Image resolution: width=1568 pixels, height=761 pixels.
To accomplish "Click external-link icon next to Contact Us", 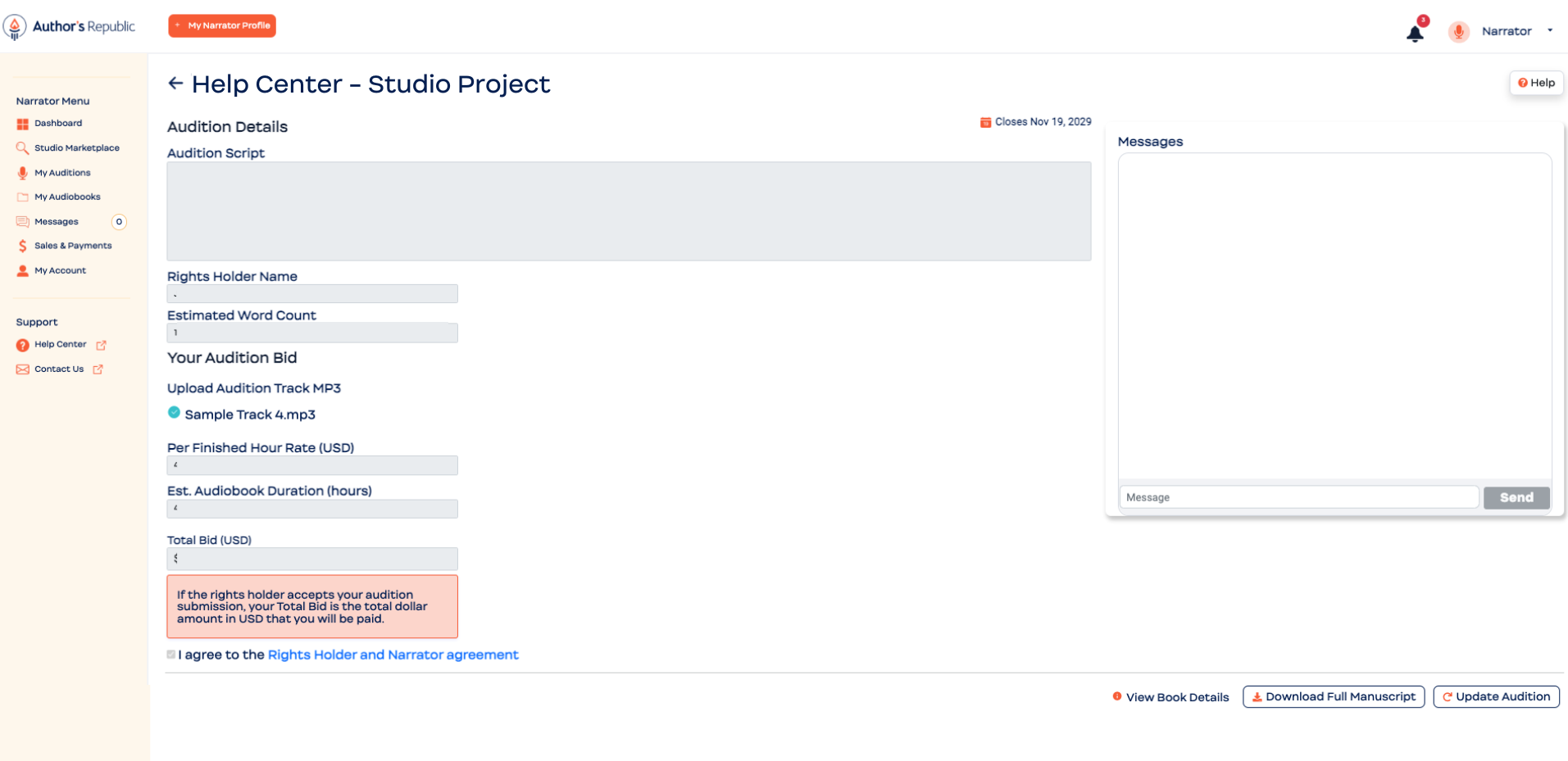I will pyautogui.click(x=98, y=369).
